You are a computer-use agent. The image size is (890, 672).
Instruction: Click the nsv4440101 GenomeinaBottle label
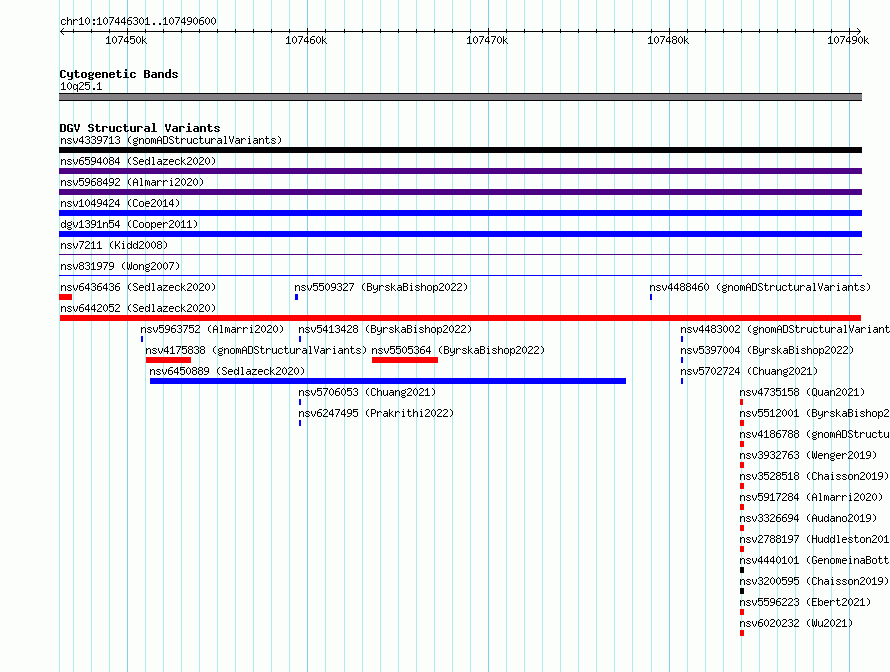pyautogui.click(x=815, y=560)
